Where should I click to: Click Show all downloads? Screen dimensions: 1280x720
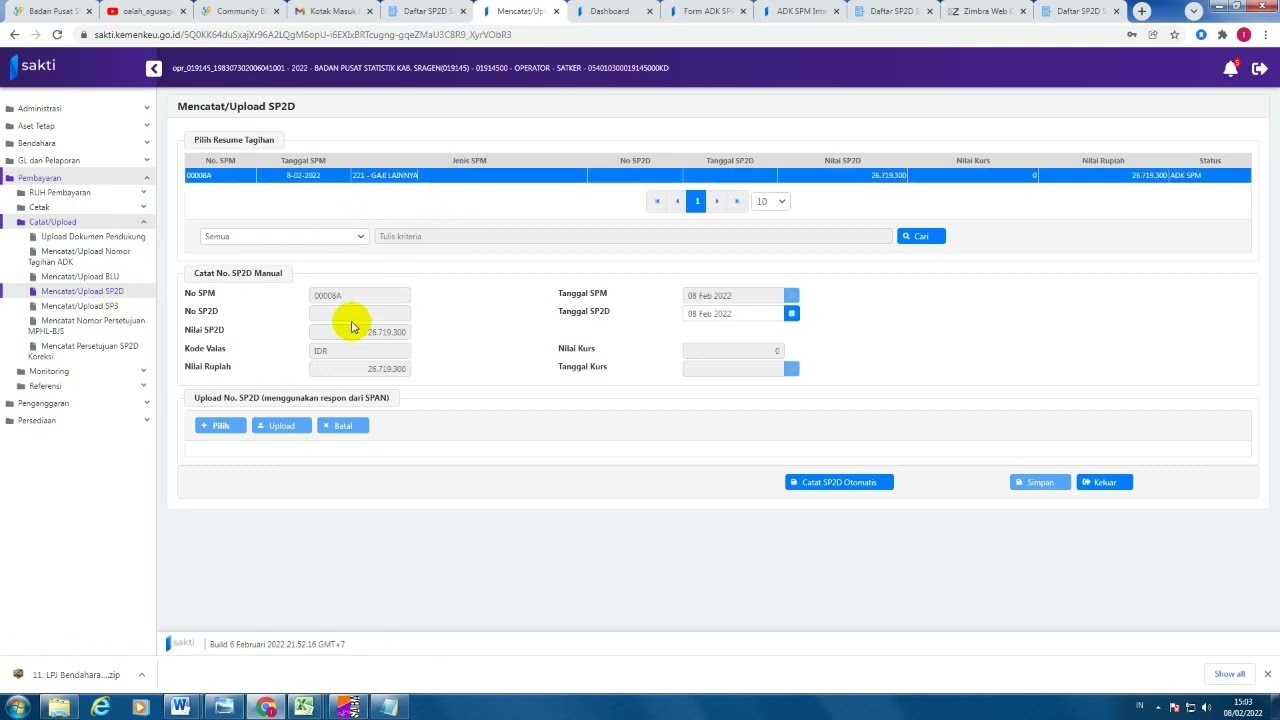(1230, 674)
